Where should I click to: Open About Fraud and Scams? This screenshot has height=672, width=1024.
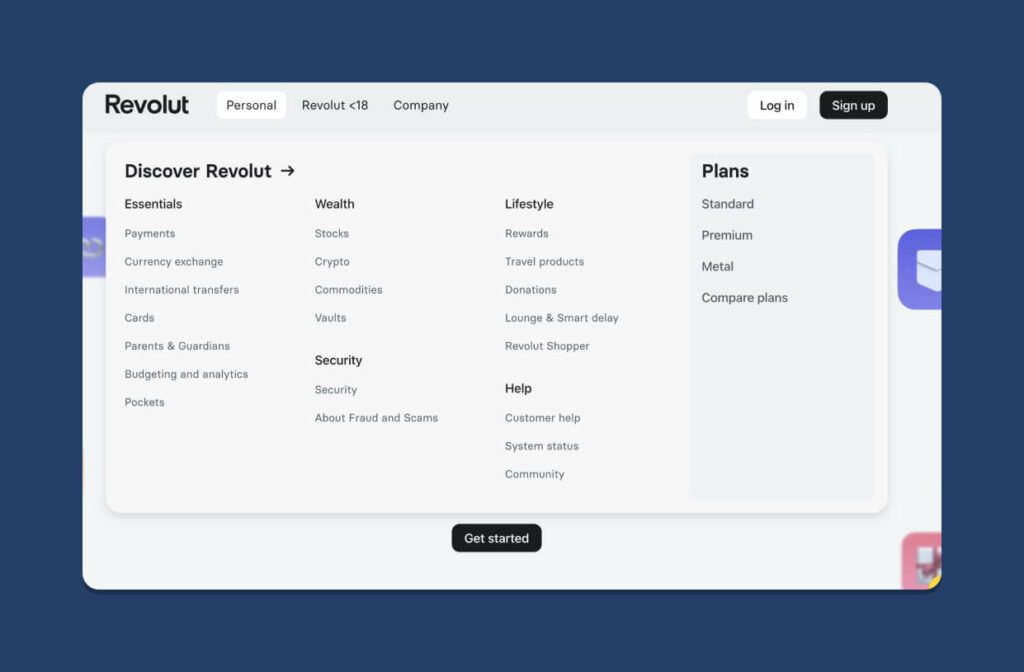(x=376, y=418)
